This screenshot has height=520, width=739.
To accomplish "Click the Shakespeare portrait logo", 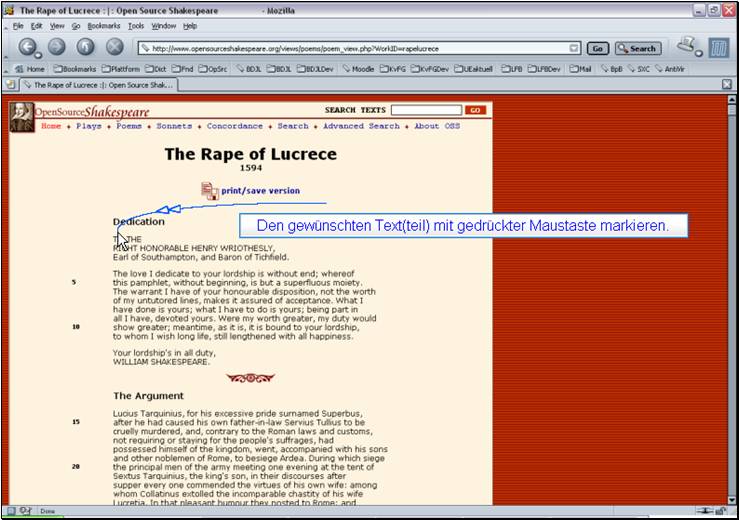I will (x=21, y=117).
